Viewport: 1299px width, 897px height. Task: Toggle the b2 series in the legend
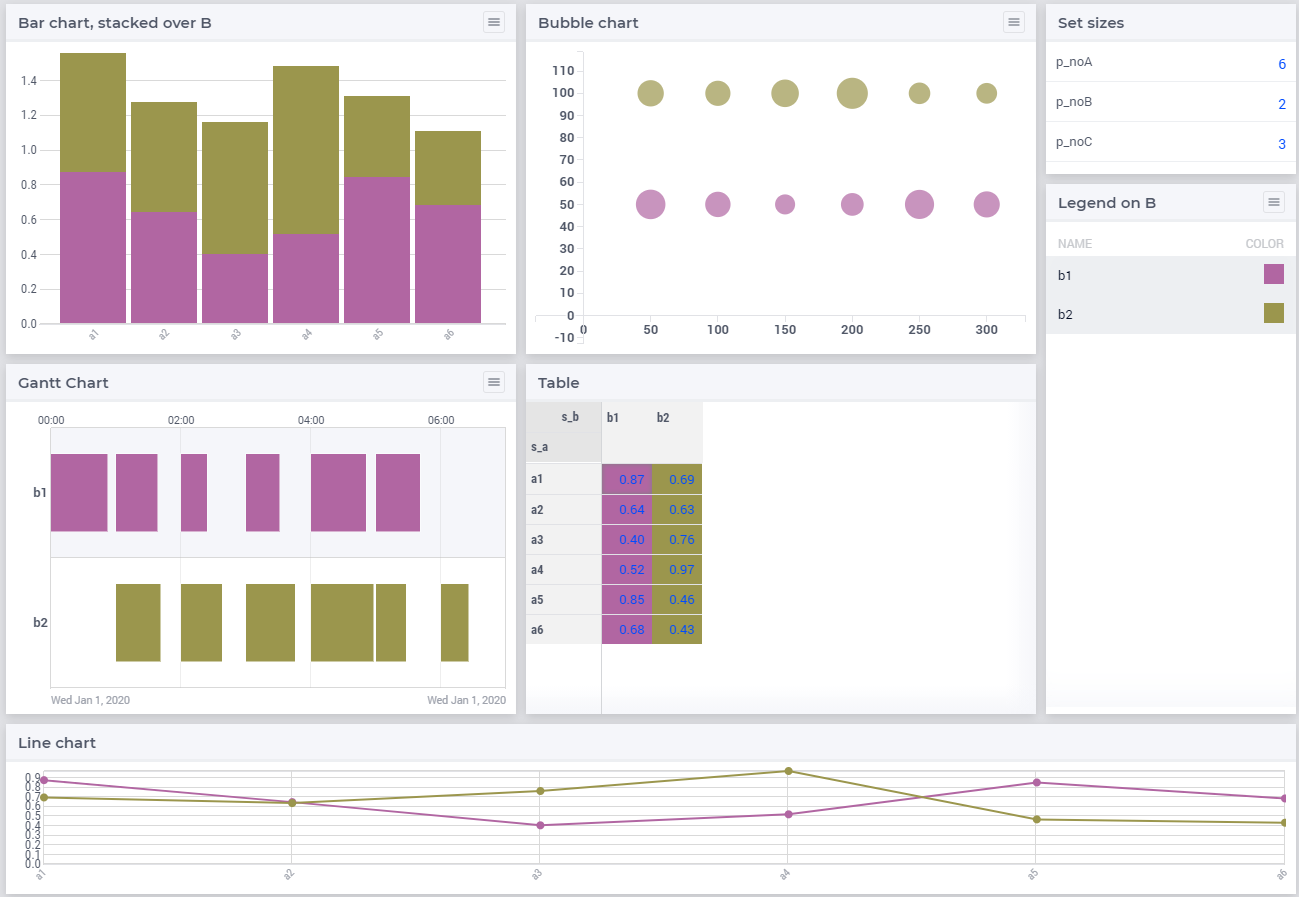point(1063,313)
